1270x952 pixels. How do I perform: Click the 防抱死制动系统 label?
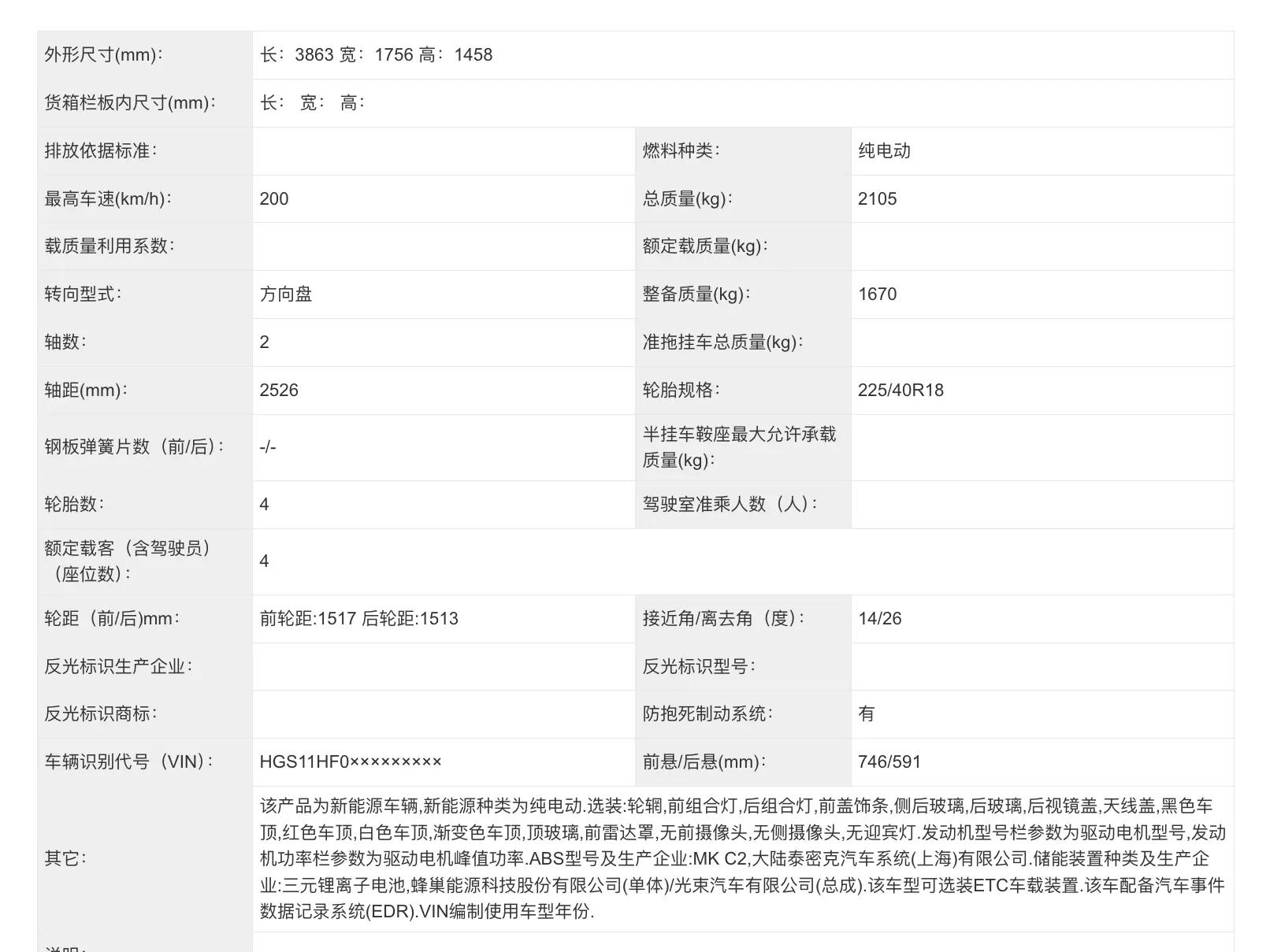[x=707, y=714]
